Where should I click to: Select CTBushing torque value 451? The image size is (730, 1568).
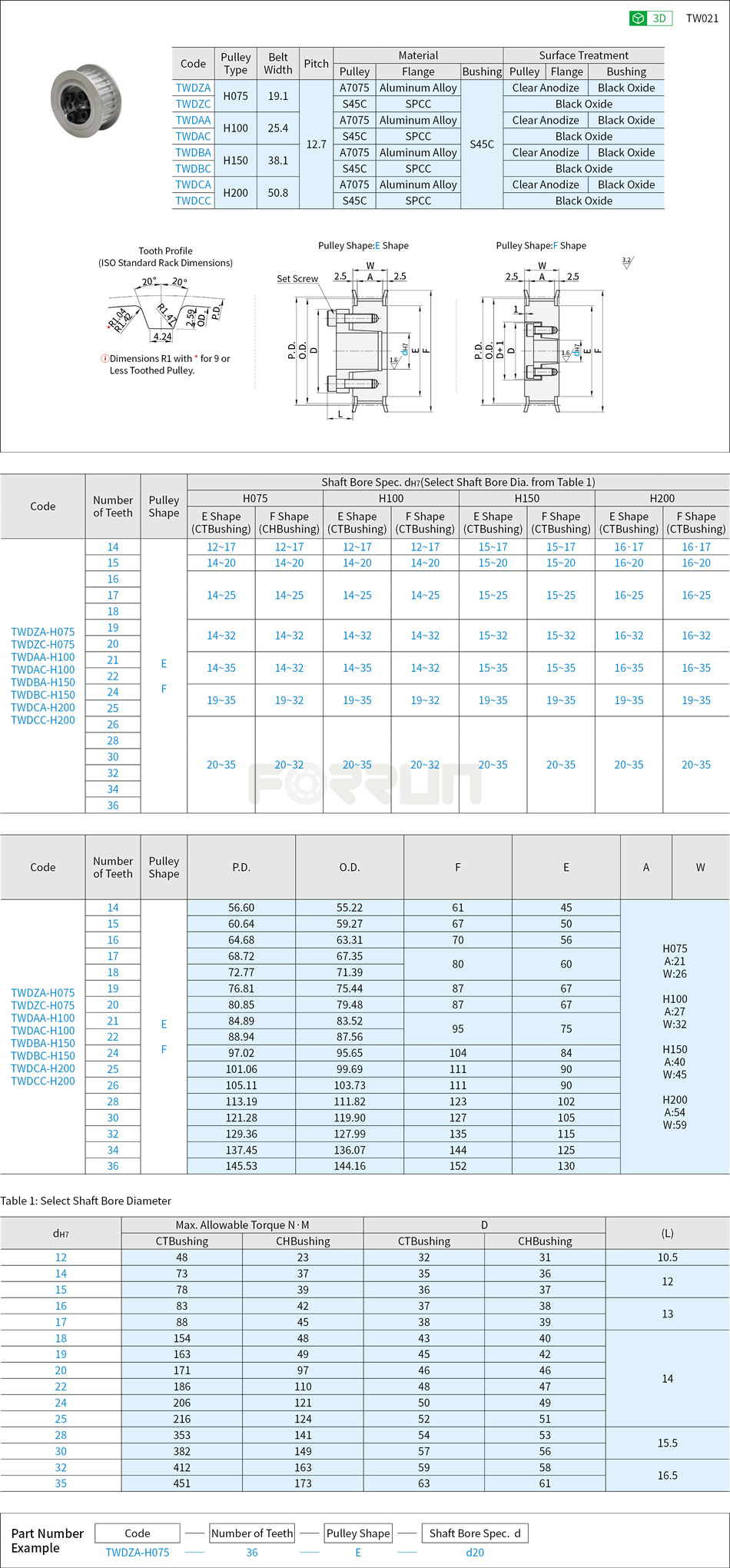182,1483
